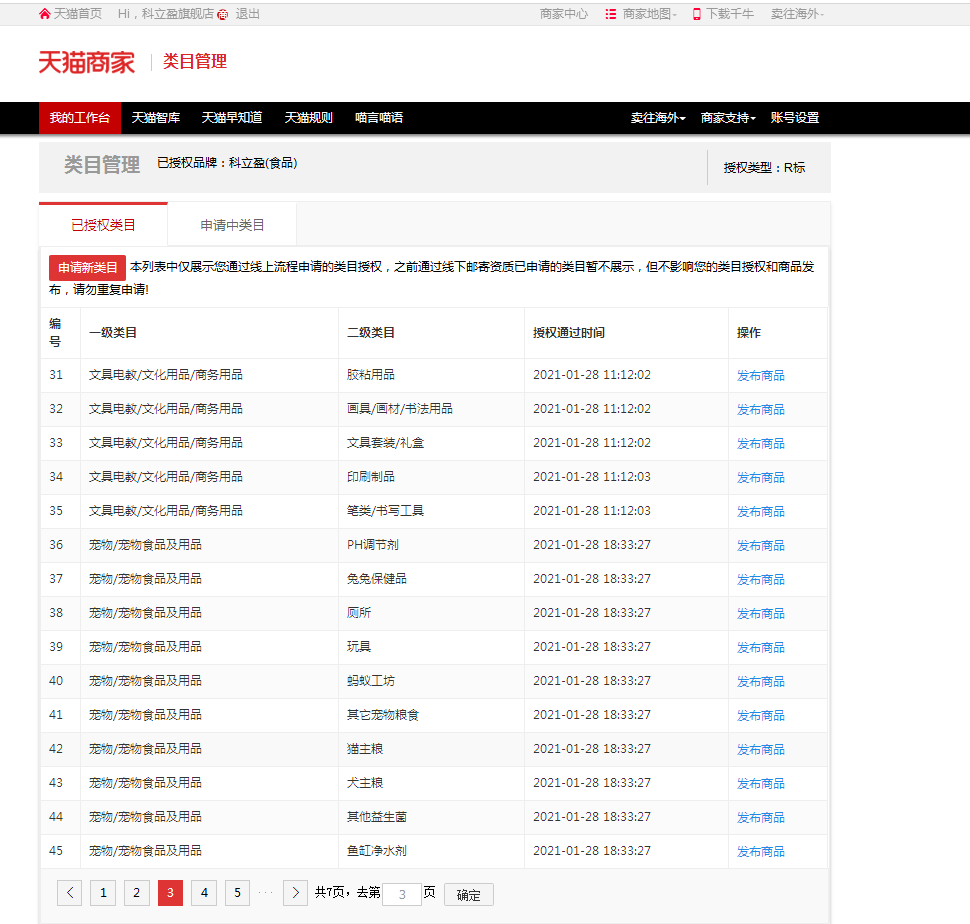Click 发布商品 for 玩具 row
970x924 pixels.
[x=760, y=648]
